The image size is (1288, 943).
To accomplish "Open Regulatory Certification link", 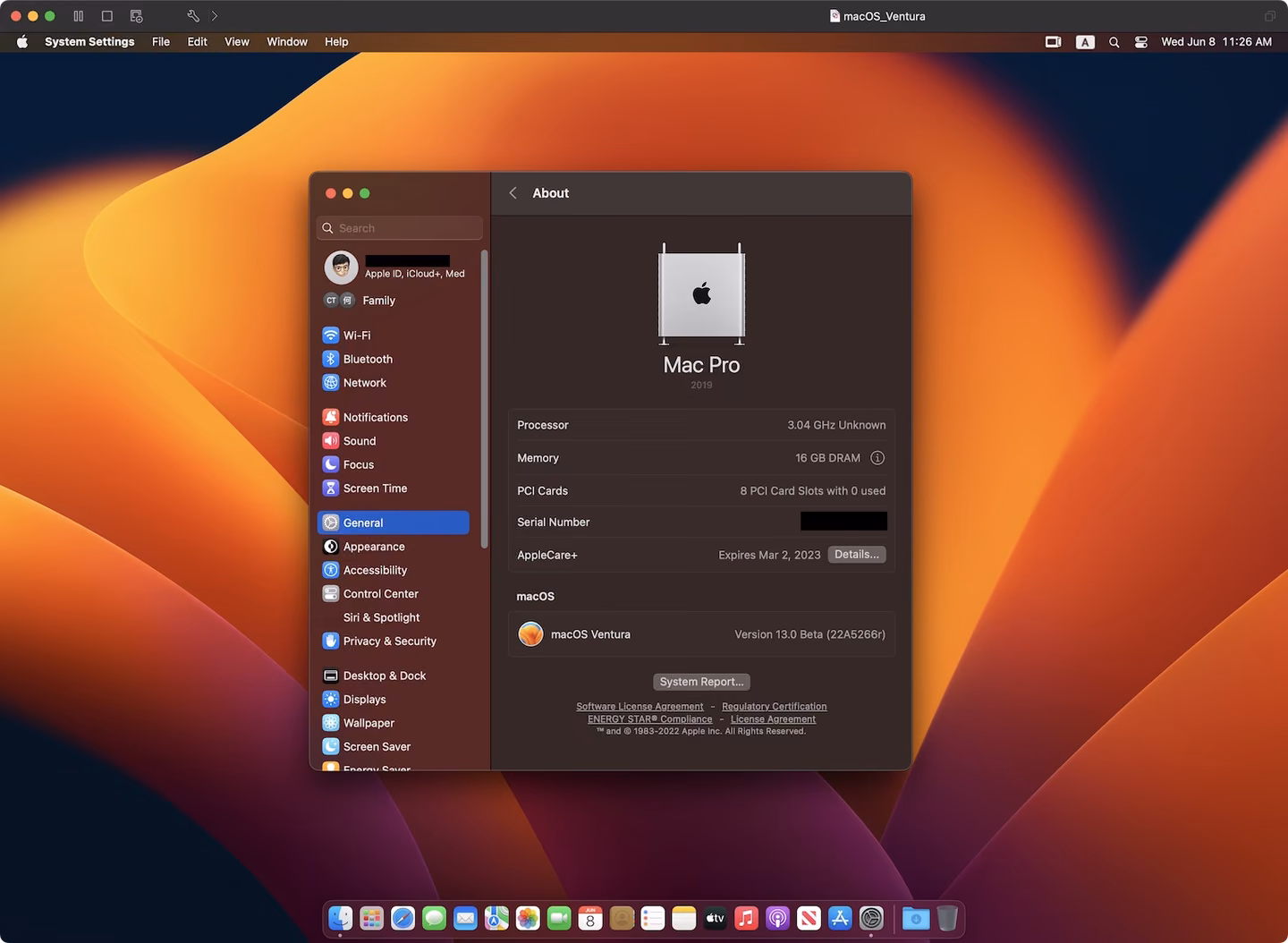I will tap(775, 707).
